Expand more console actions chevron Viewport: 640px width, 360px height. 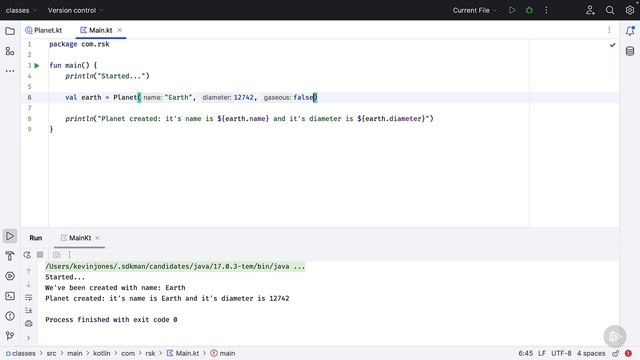tap(29, 338)
